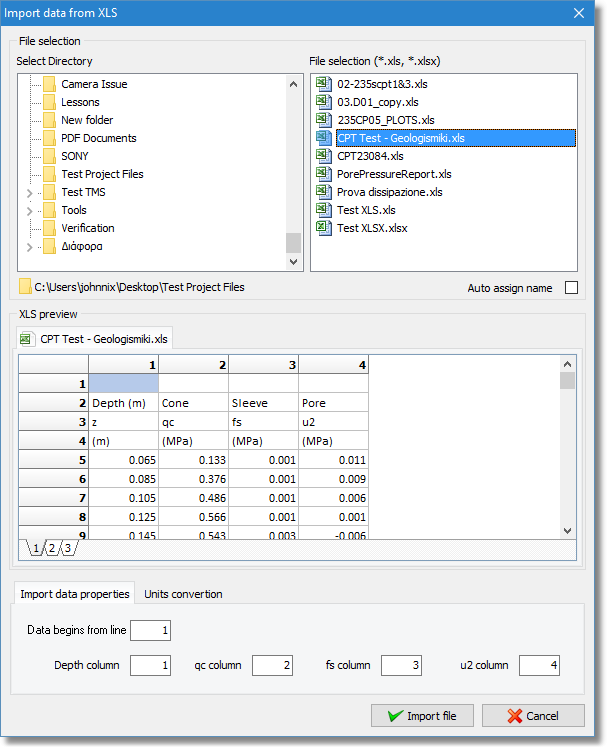Click the Excel icon next to Test XLSX.xlsx
607x749 pixels.
(x=323, y=228)
